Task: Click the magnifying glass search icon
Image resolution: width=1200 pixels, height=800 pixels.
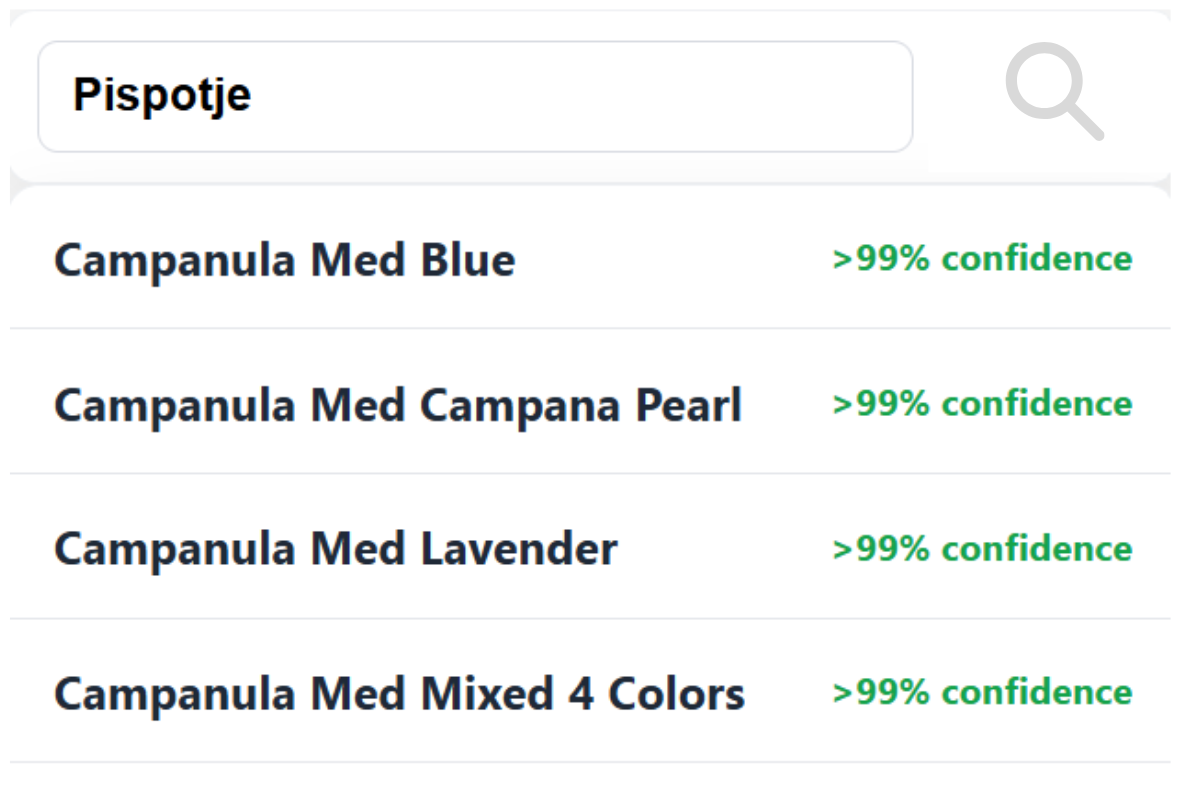Action: point(1053,90)
